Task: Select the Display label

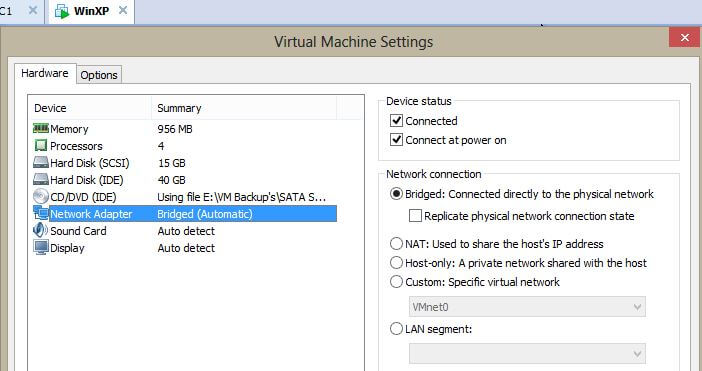Action: click(x=67, y=248)
